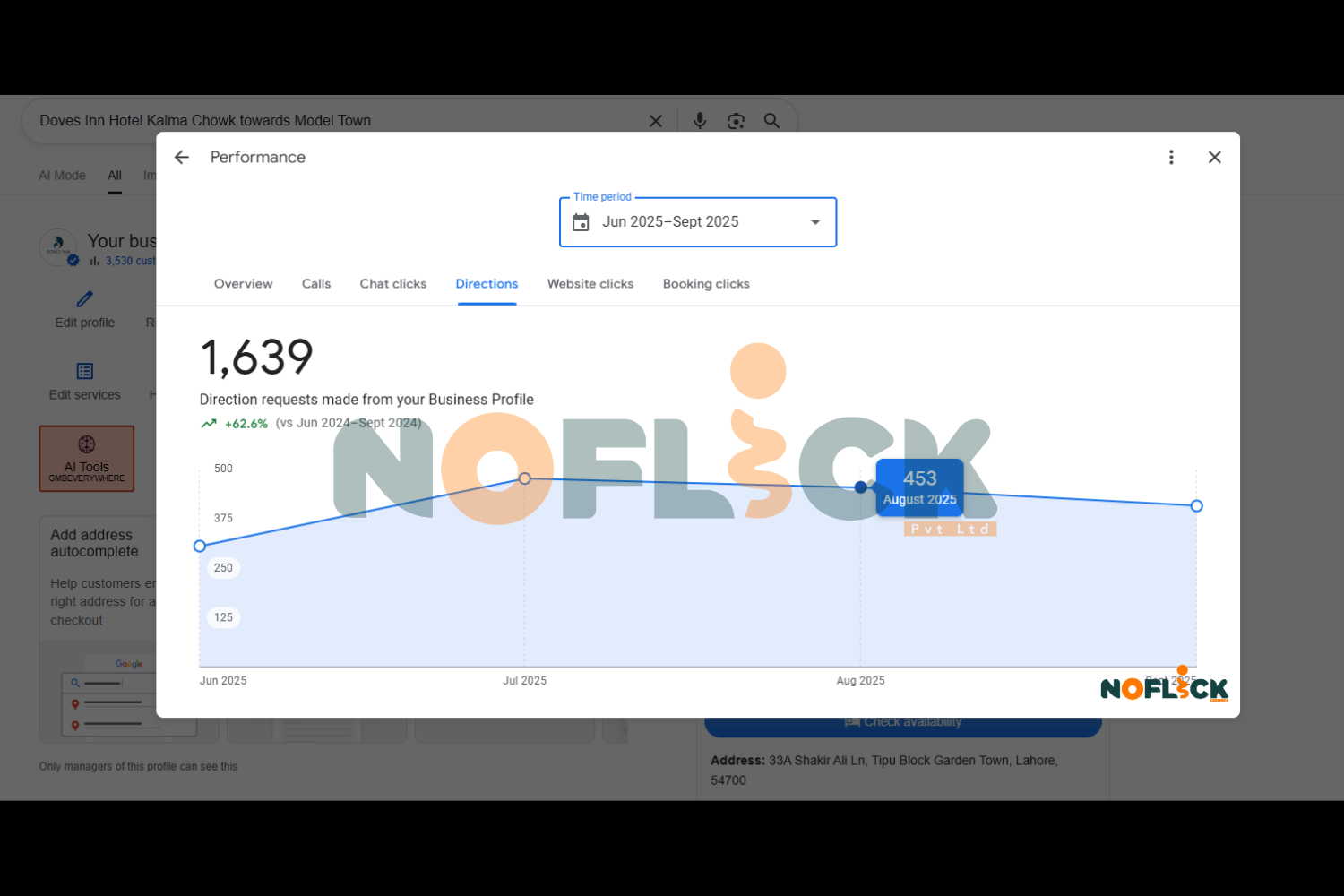Click the 125 y-axis label
Viewport: 1344px width, 896px height.
click(223, 617)
